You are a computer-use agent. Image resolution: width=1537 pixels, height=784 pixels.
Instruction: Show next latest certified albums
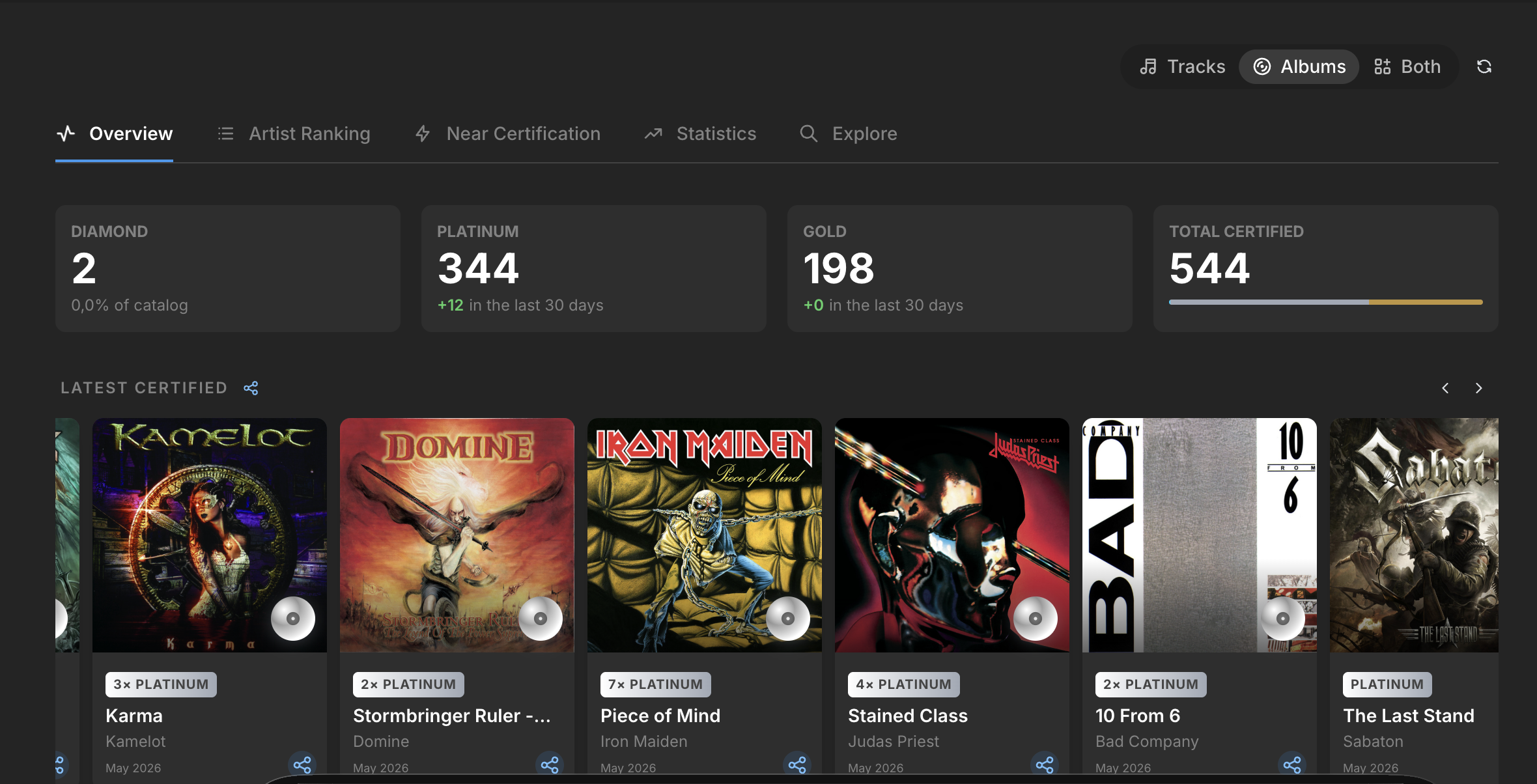[1478, 388]
